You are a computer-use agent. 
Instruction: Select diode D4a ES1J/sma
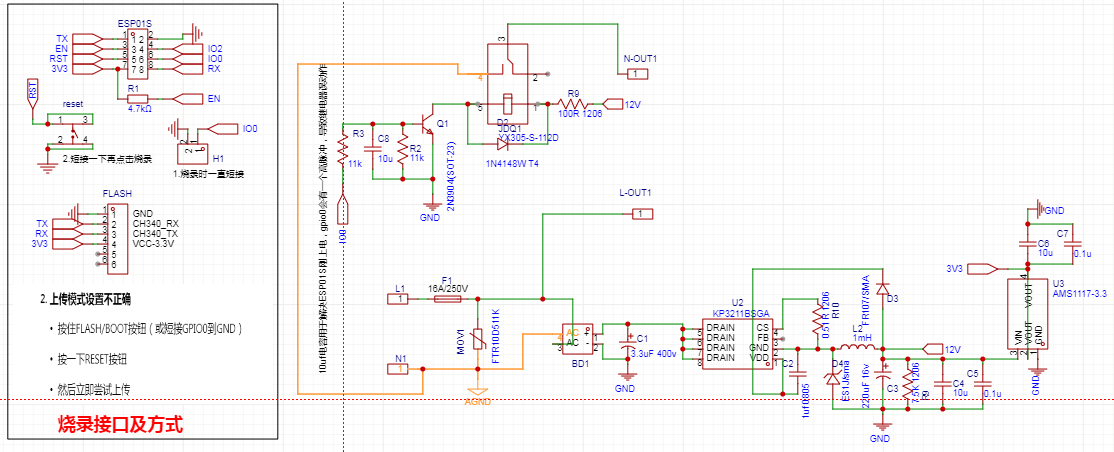[833, 378]
